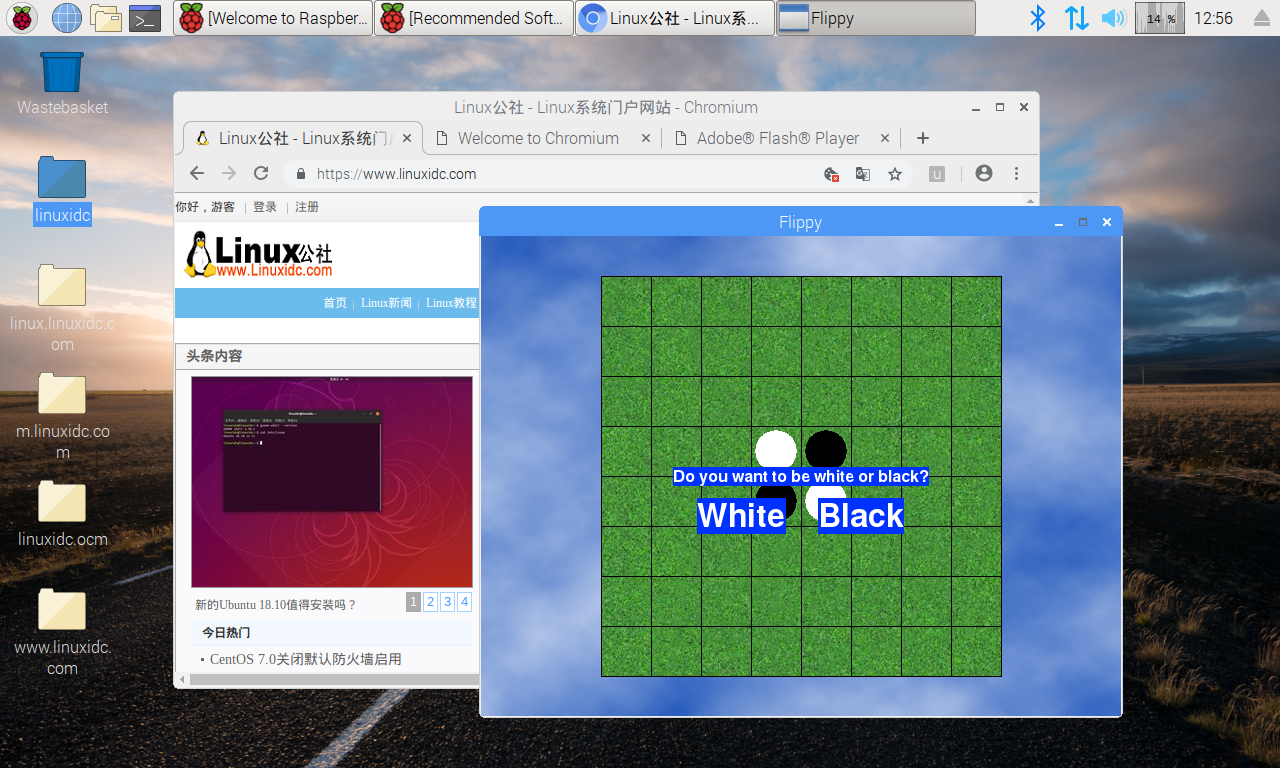
Task: Choose Black in the Flippy game
Action: click(x=861, y=516)
